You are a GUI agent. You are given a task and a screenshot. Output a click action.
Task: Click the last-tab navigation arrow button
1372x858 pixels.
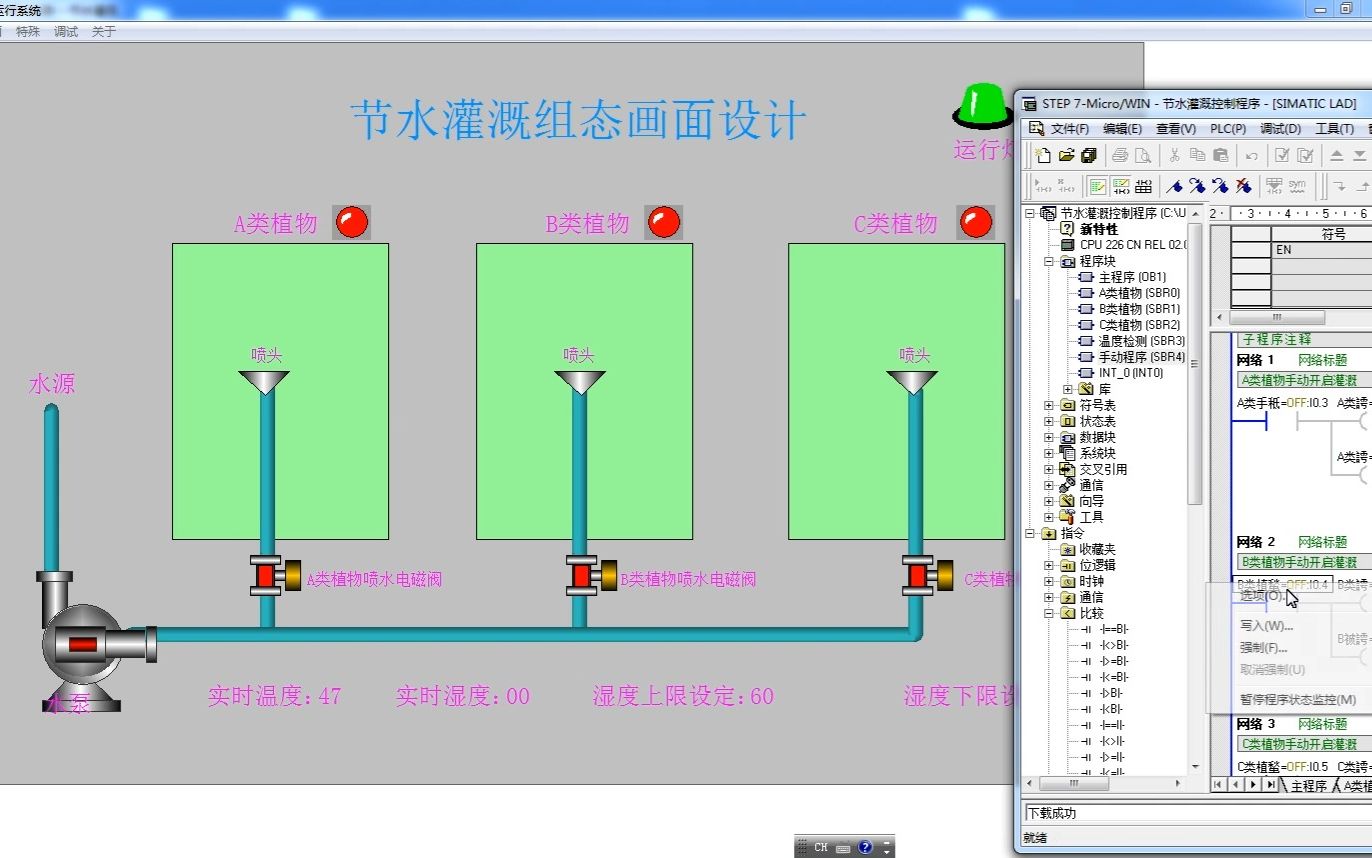point(1271,785)
